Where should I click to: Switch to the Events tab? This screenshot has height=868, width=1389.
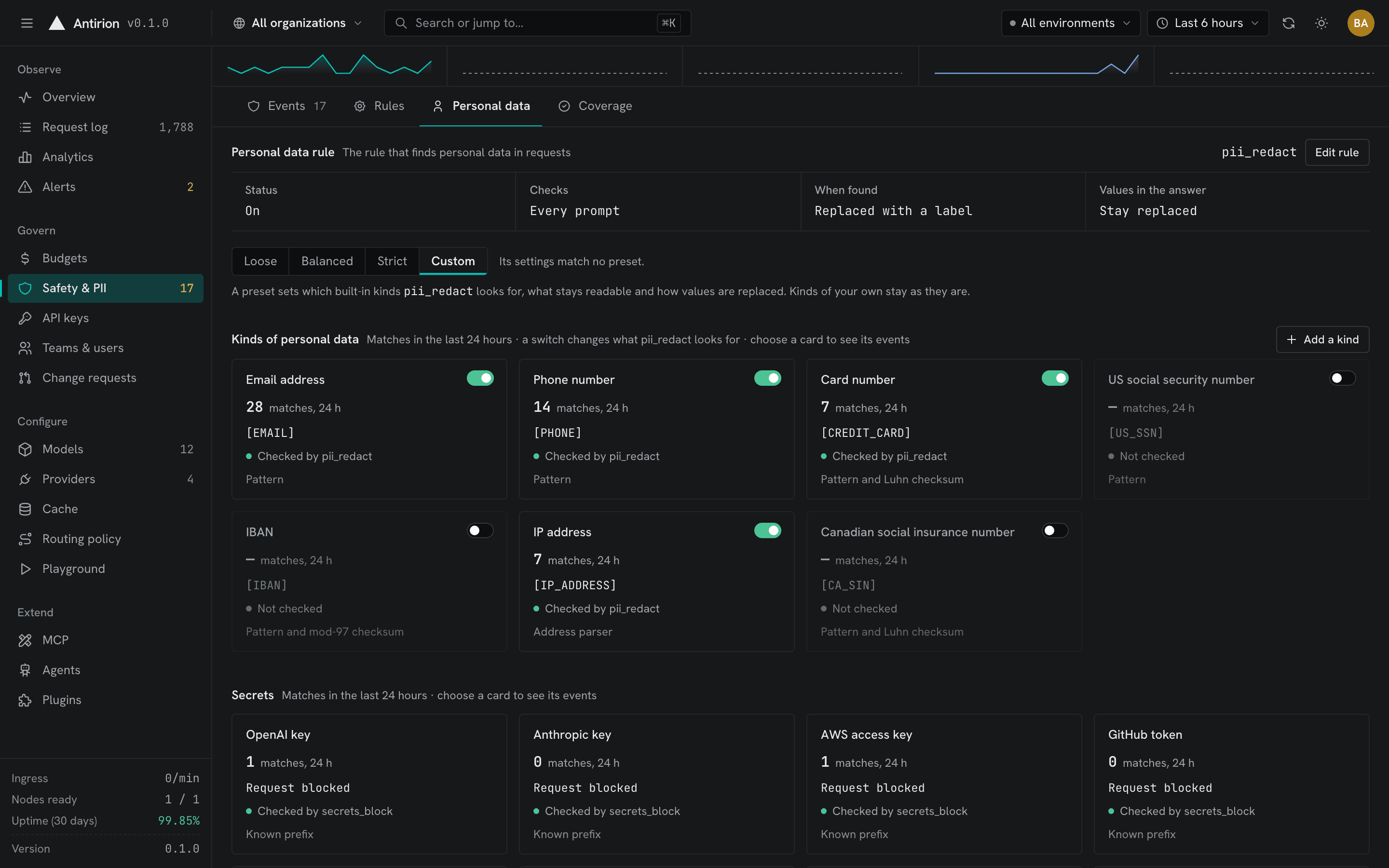click(x=286, y=106)
